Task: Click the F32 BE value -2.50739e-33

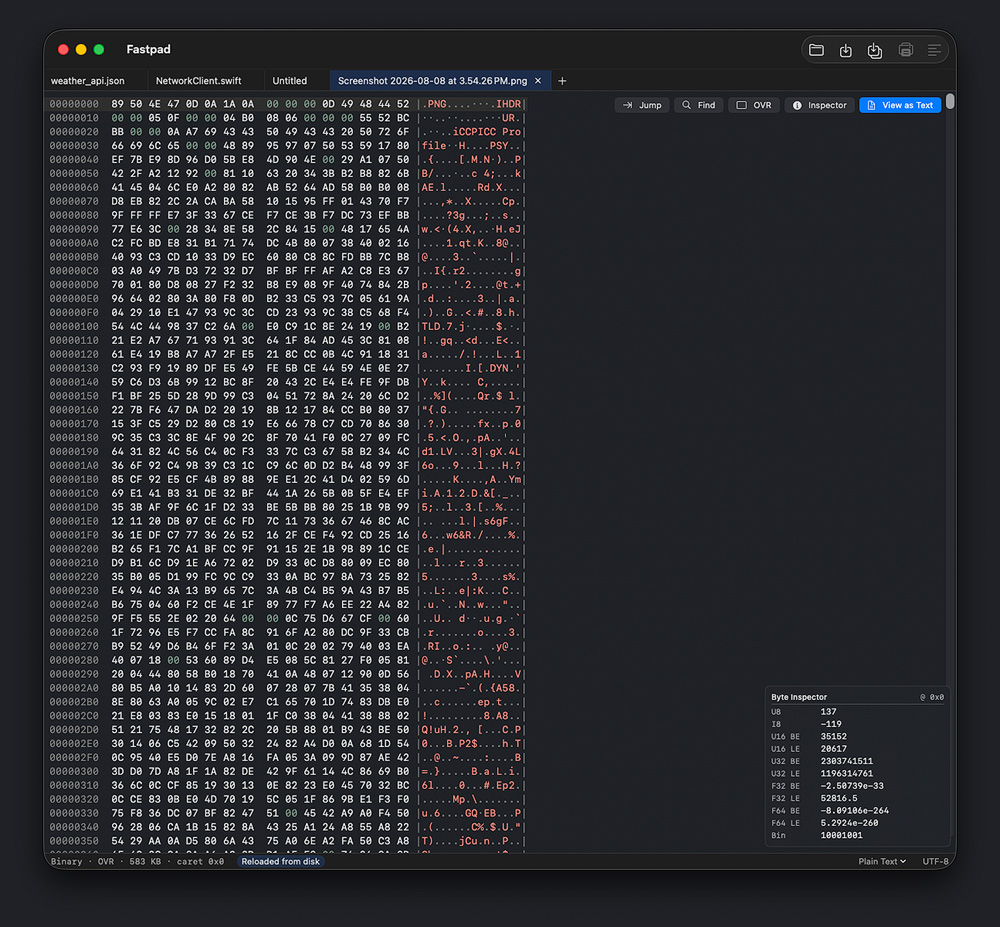Action: (851, 785)
